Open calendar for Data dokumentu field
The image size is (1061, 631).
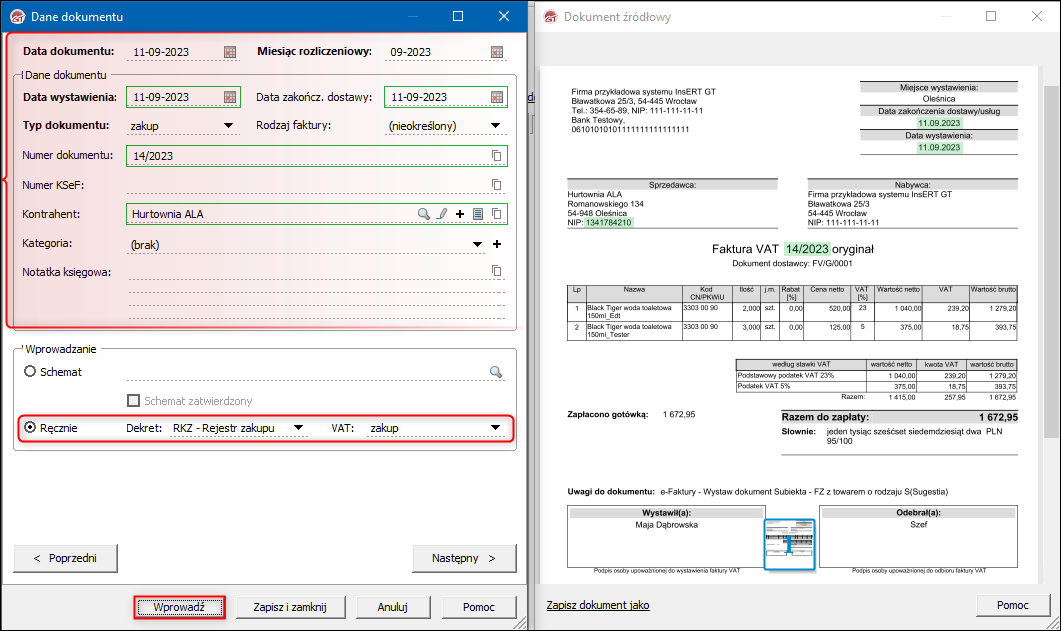coord(230,52)
